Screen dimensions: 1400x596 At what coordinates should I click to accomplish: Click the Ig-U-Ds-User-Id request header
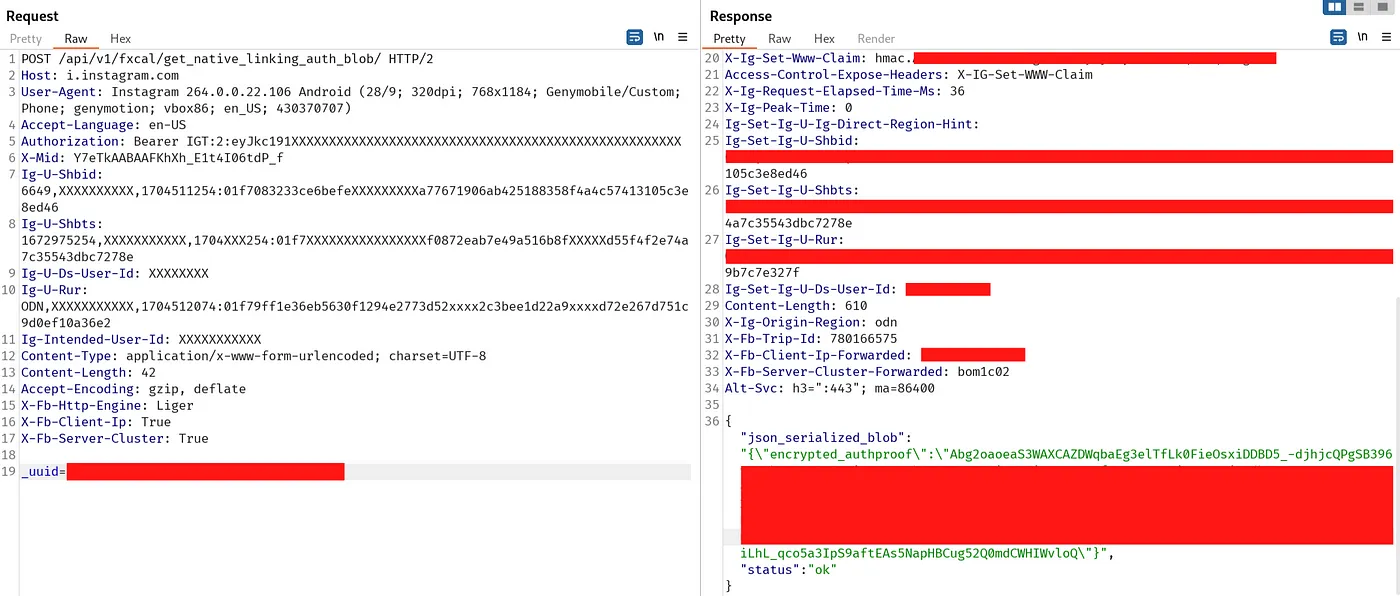pos(115,273)
